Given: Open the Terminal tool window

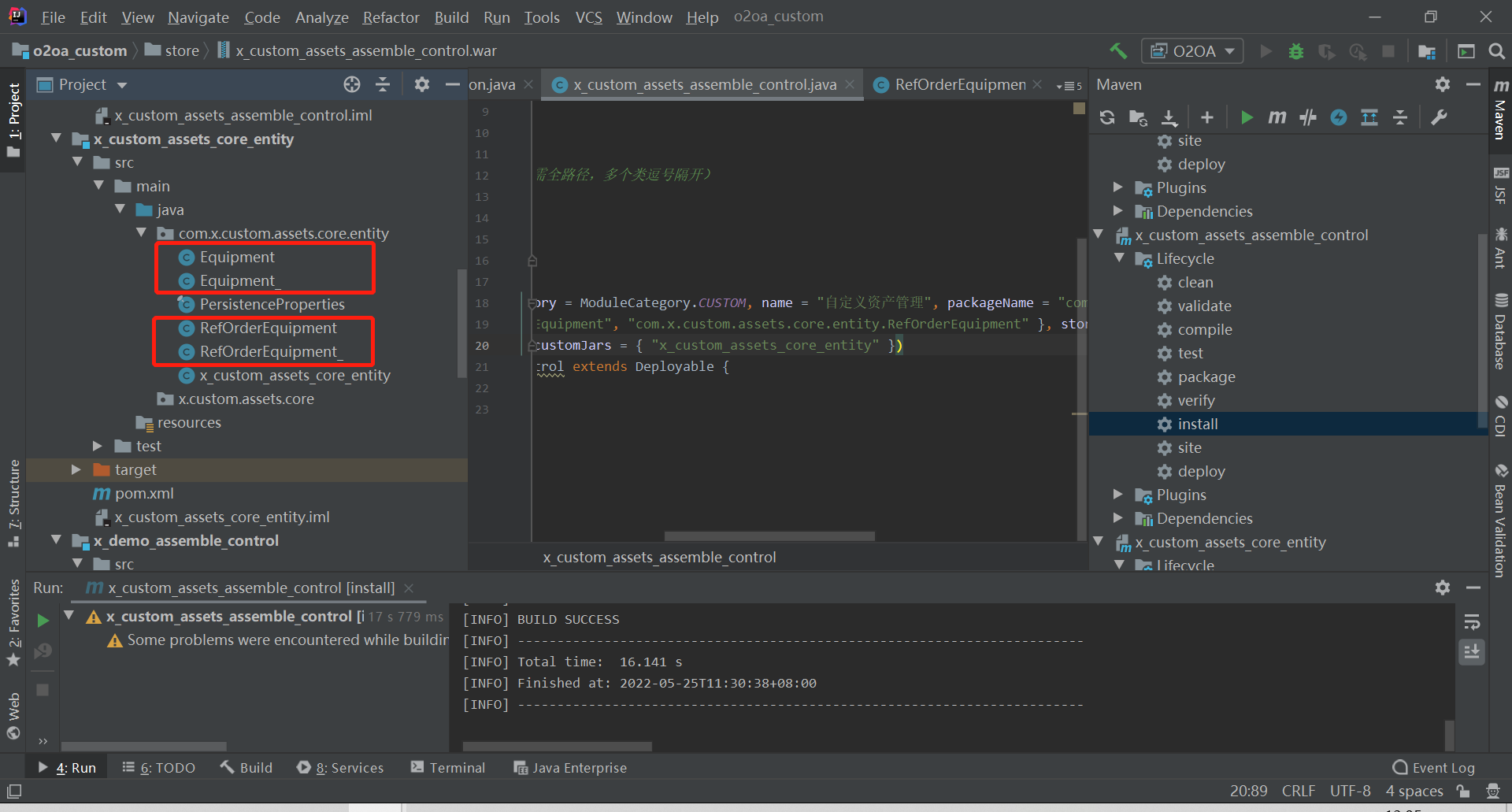Looking at the screenshot, I should coord(447,767).
